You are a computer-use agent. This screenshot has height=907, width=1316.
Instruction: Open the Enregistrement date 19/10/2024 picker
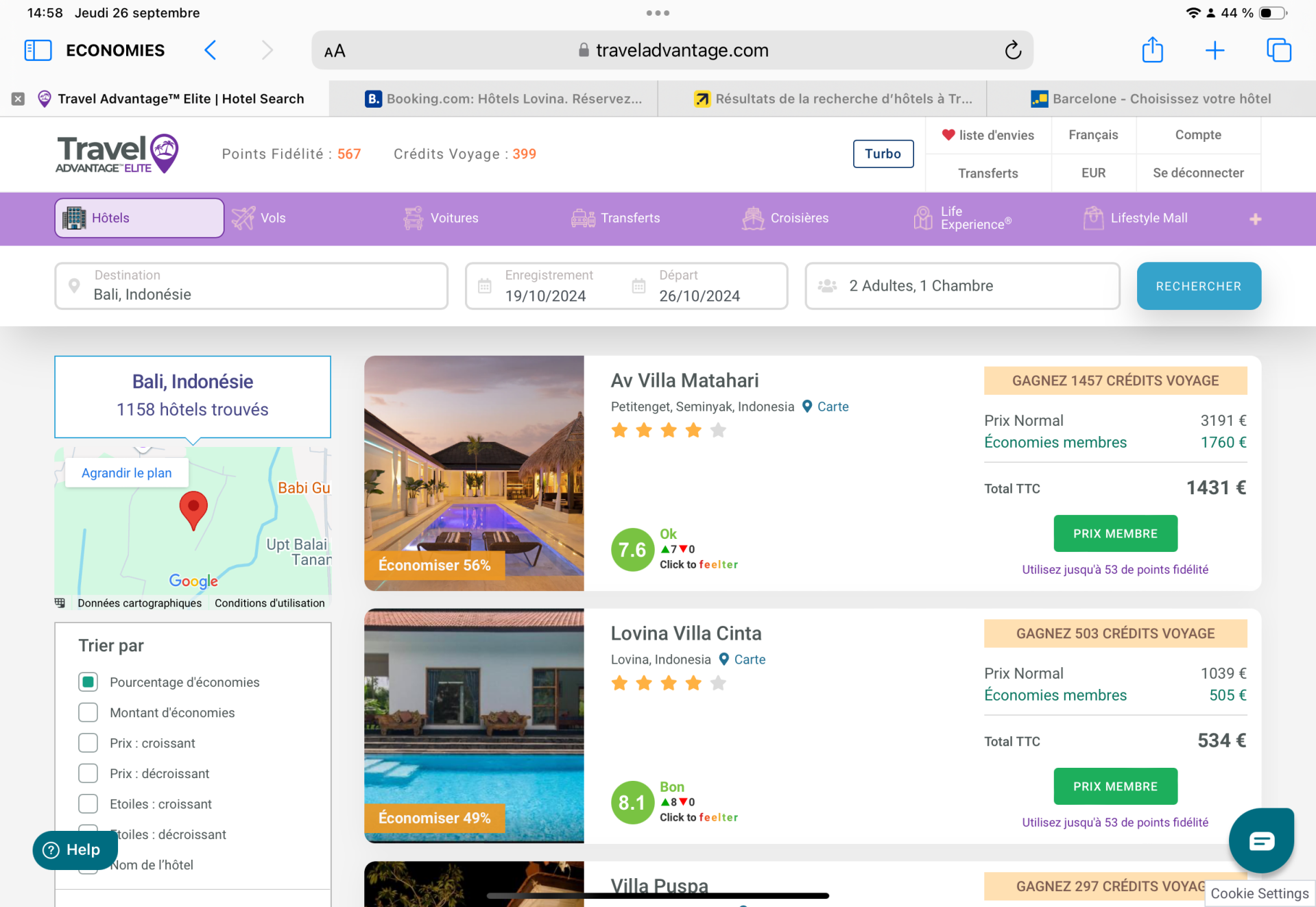(x=545, y=295)
